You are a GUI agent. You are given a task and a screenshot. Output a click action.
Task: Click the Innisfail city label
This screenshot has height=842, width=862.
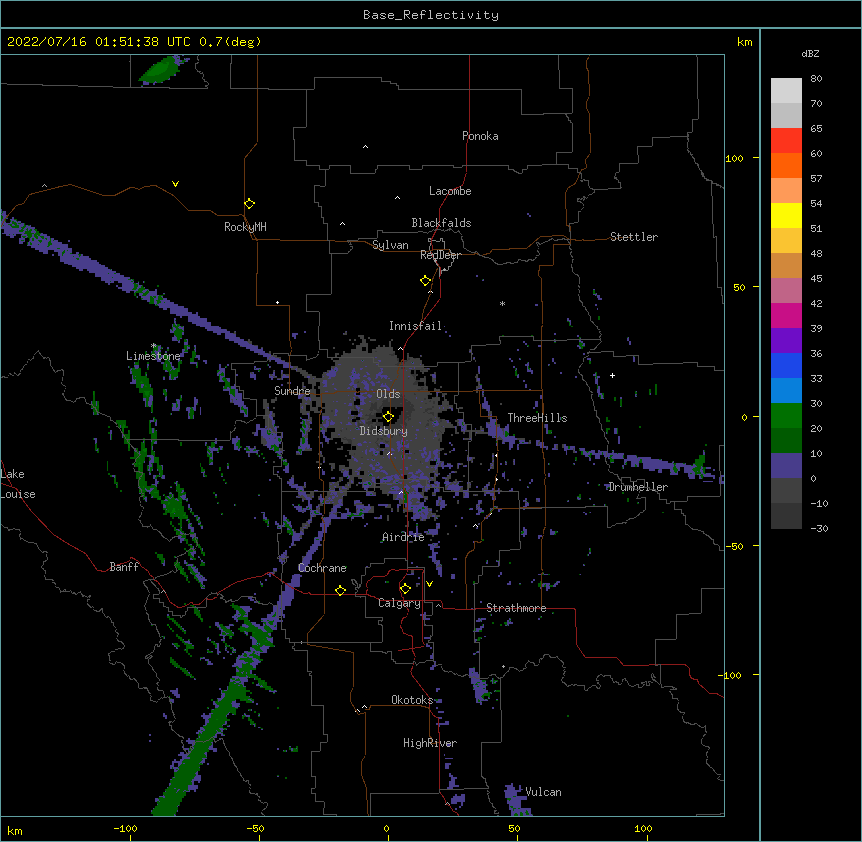(415, 326)
